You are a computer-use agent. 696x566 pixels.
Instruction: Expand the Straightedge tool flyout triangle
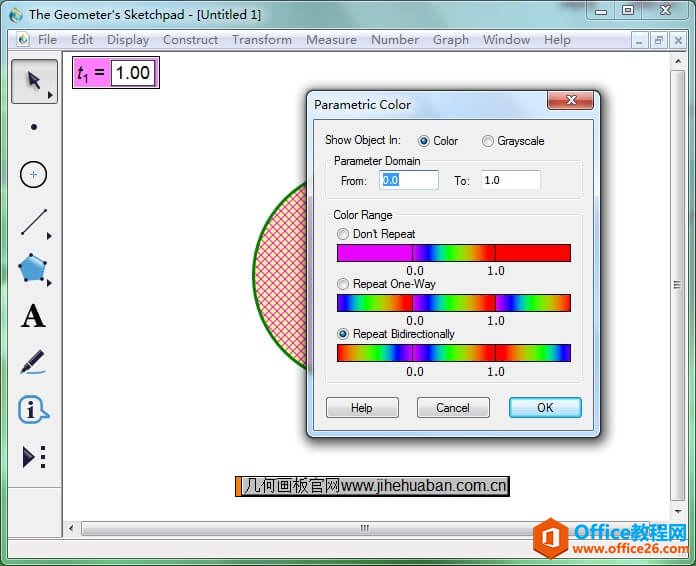(x=49, y=236)
